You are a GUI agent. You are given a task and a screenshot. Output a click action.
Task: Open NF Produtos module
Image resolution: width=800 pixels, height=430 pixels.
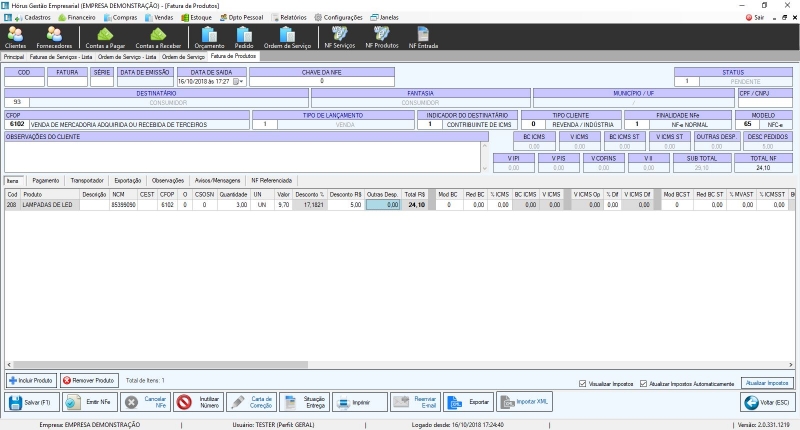click(x=382, y=37)
